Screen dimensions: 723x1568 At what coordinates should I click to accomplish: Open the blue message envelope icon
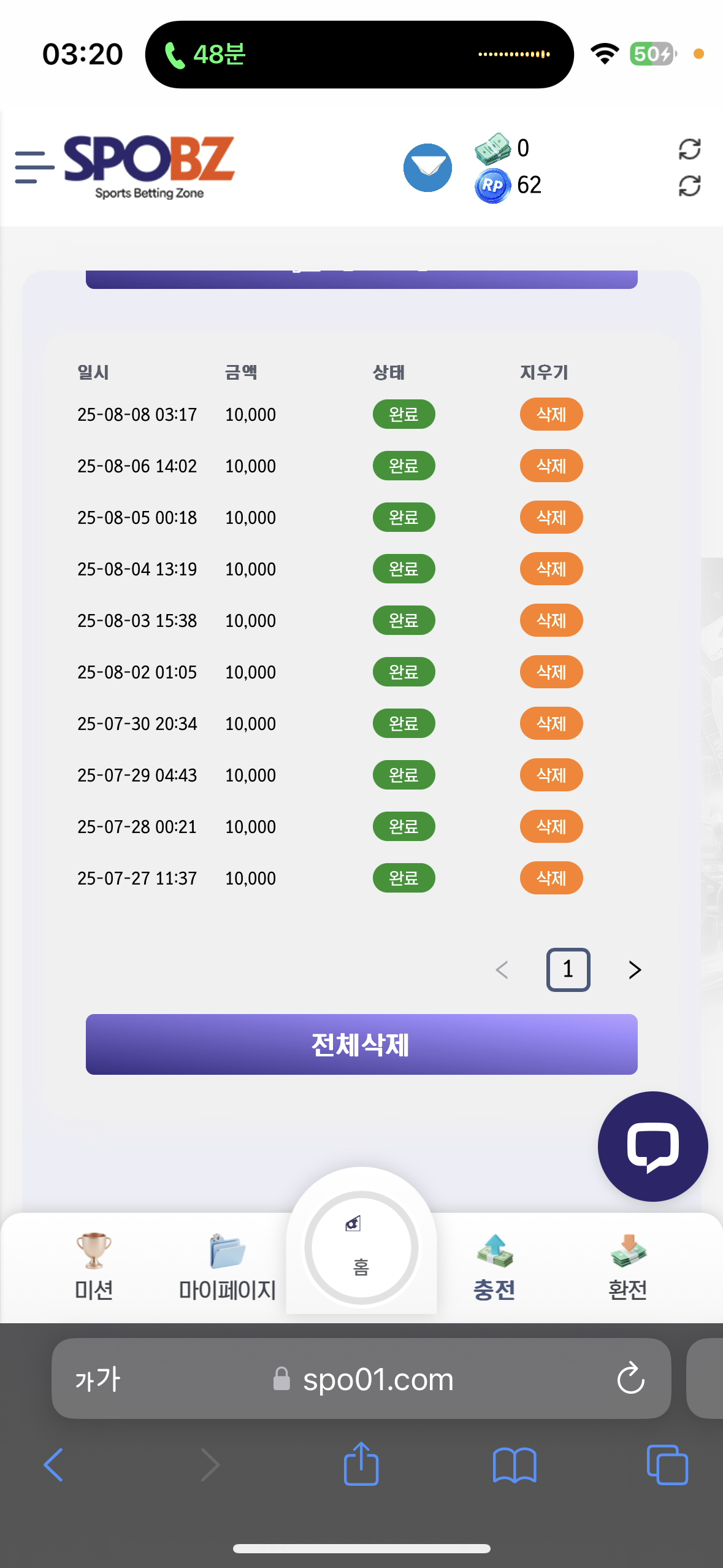coord(427,167)
